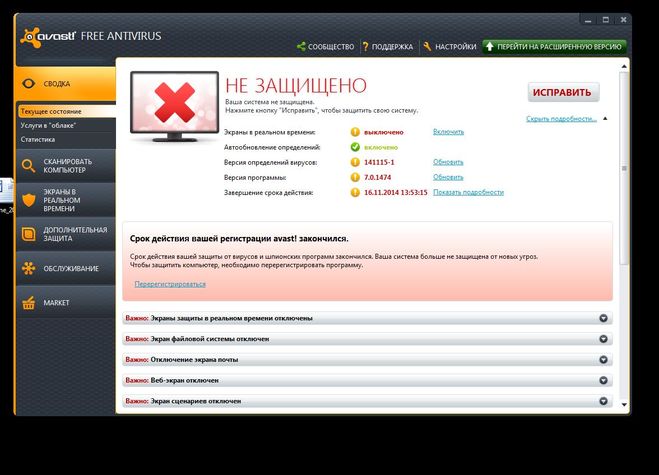This screenshot has width=659, height=475.
Task: Click the scrollbar up arrow
Action: click(x=624, y=66)
